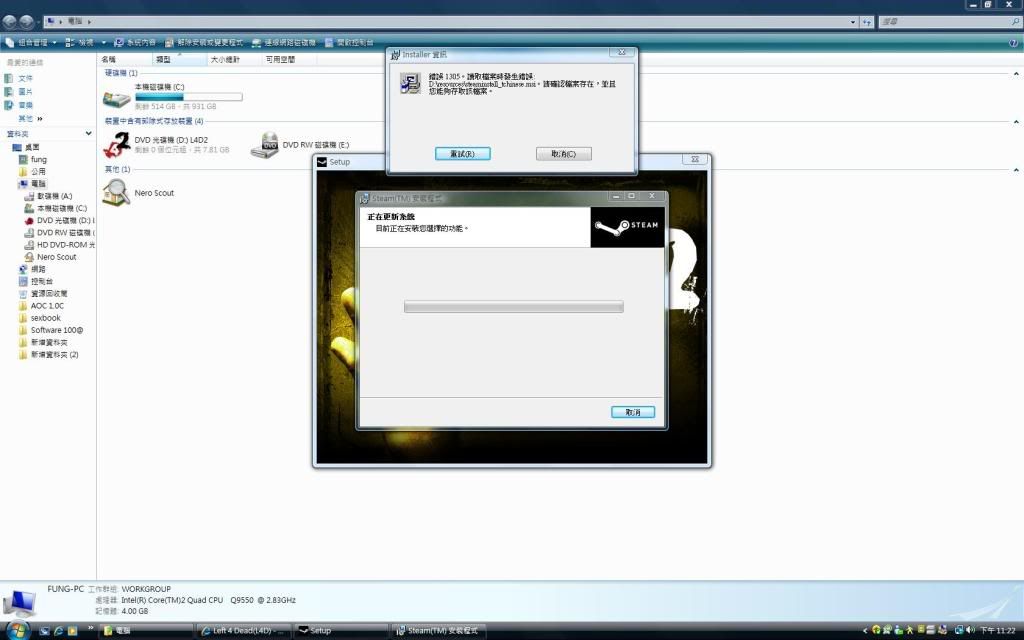Click Open Control Panel toolbar item
The height and width of the screenshot is (640, 1024).
(x=349, y=42)
